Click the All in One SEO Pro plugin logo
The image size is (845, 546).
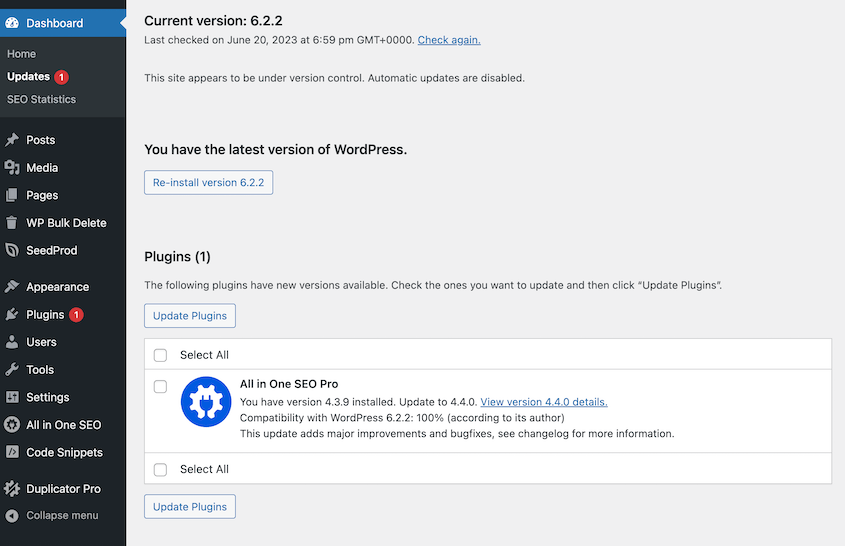pyautogui.click(x=206, y=402)
